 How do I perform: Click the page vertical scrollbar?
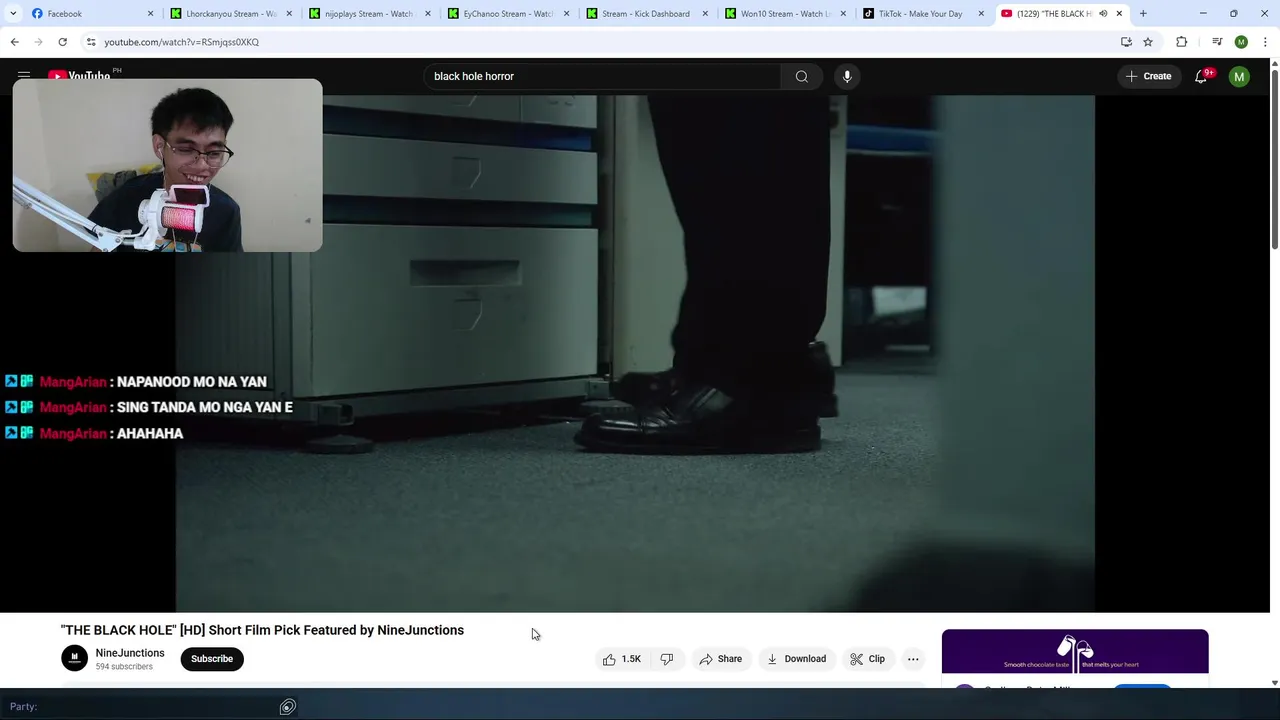(1274, 160)
